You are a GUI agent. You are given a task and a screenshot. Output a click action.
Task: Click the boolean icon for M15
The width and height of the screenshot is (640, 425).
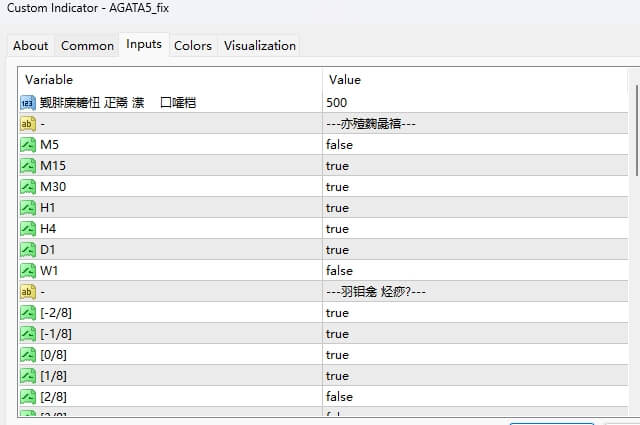coord(28,166)
